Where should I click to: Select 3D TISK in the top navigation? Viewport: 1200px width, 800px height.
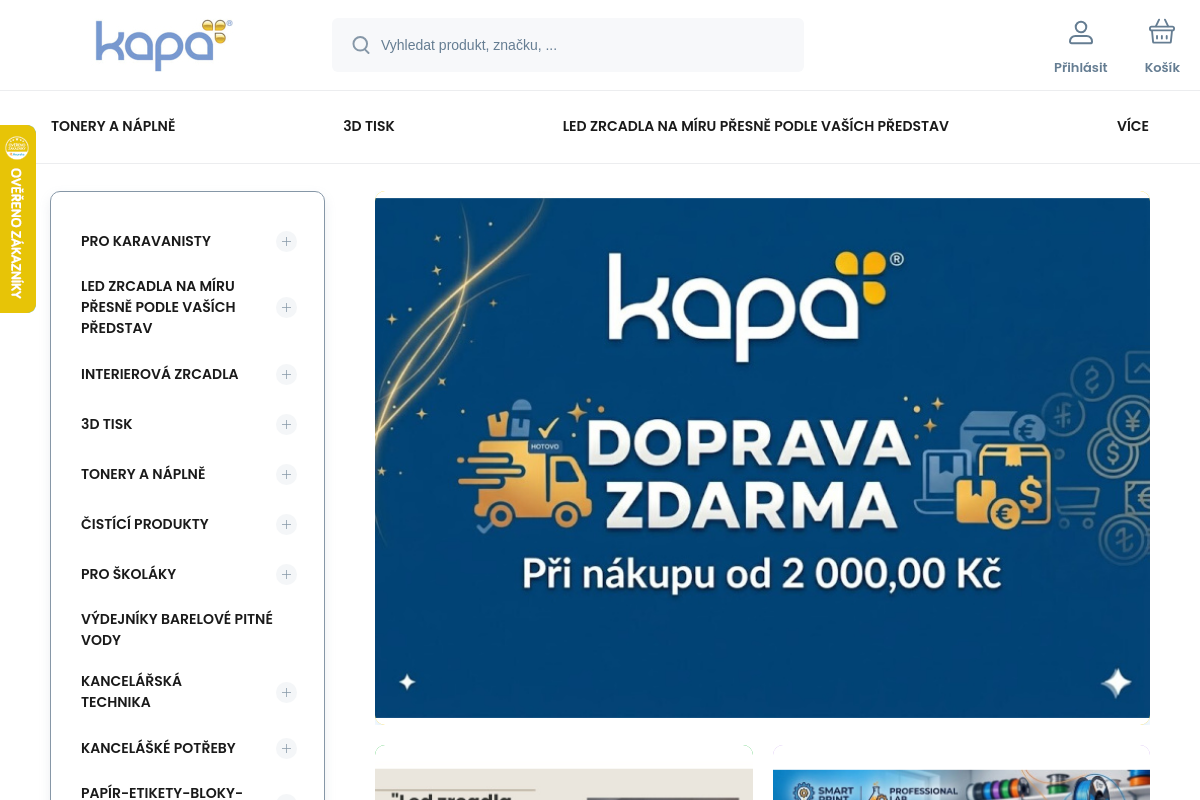[x=368, y=126]
